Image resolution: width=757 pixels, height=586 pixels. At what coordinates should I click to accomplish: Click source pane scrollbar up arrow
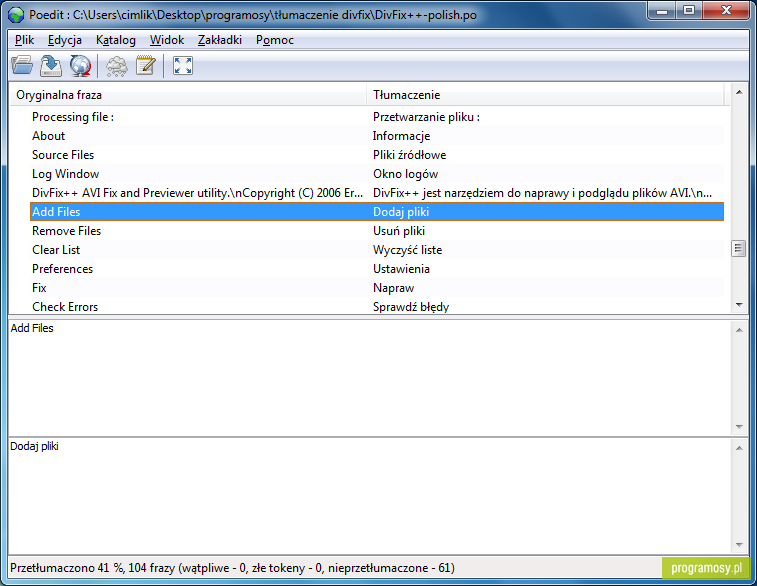pyautogui.click(x=739, y=330)
